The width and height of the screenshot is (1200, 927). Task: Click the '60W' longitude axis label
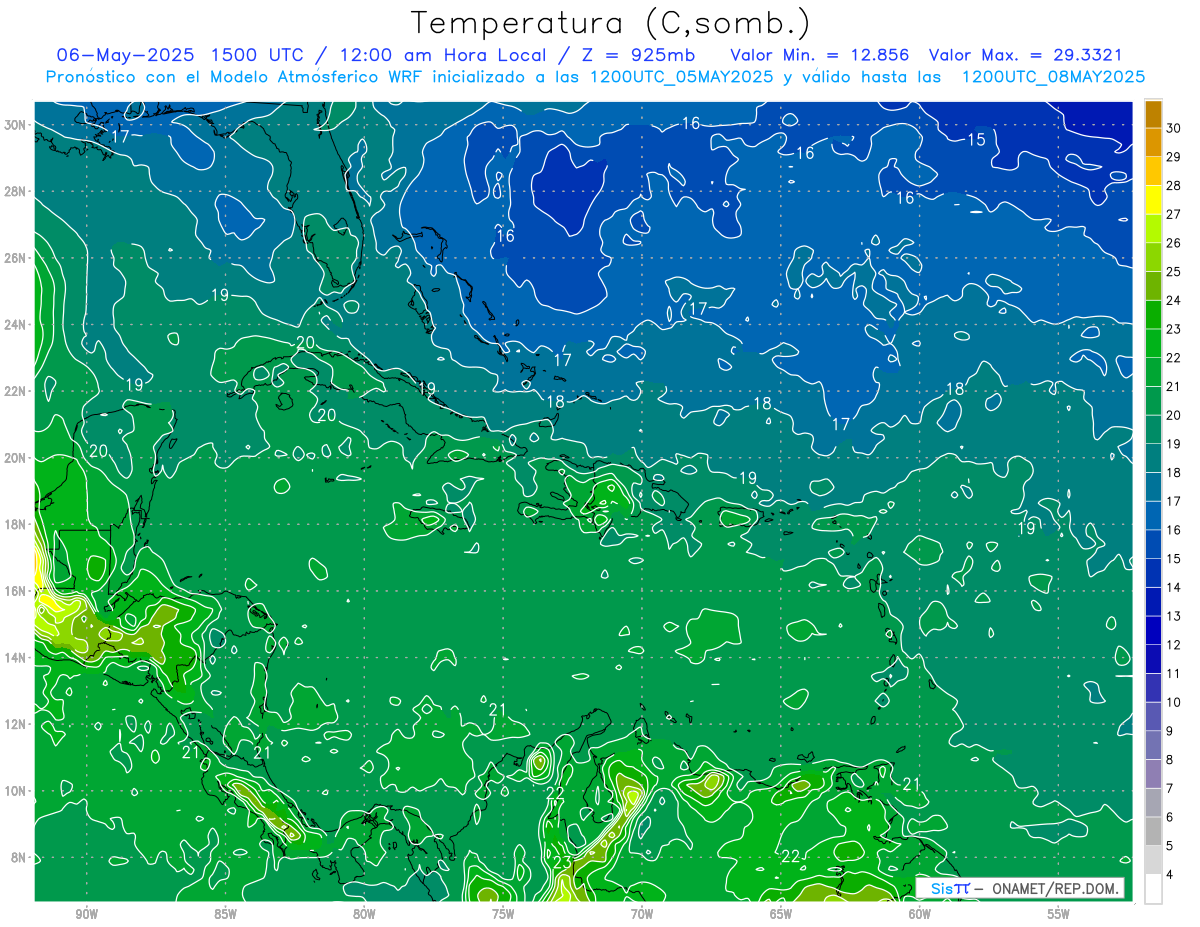point(920,914)
